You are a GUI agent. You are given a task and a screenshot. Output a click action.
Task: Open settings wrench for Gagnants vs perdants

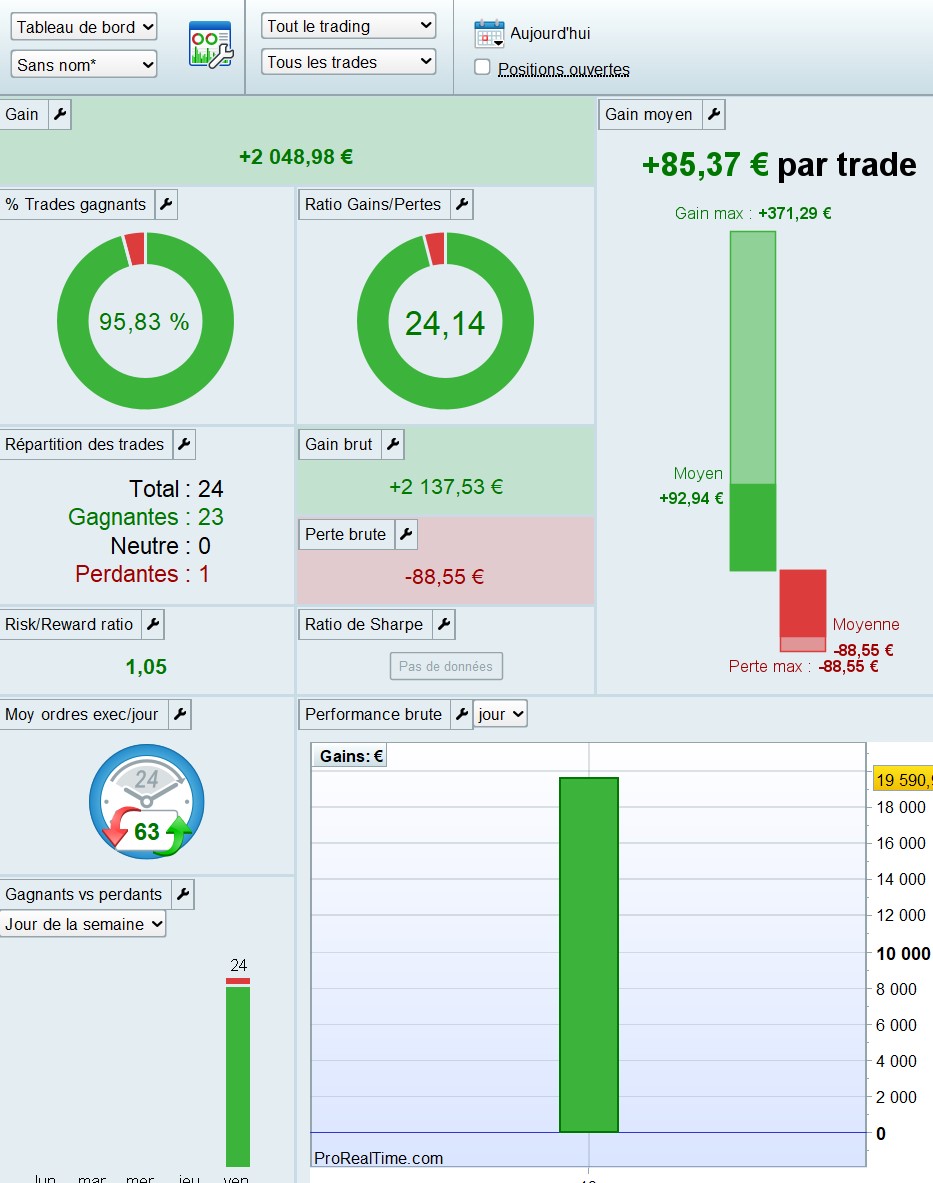click(x=183, y=894)
